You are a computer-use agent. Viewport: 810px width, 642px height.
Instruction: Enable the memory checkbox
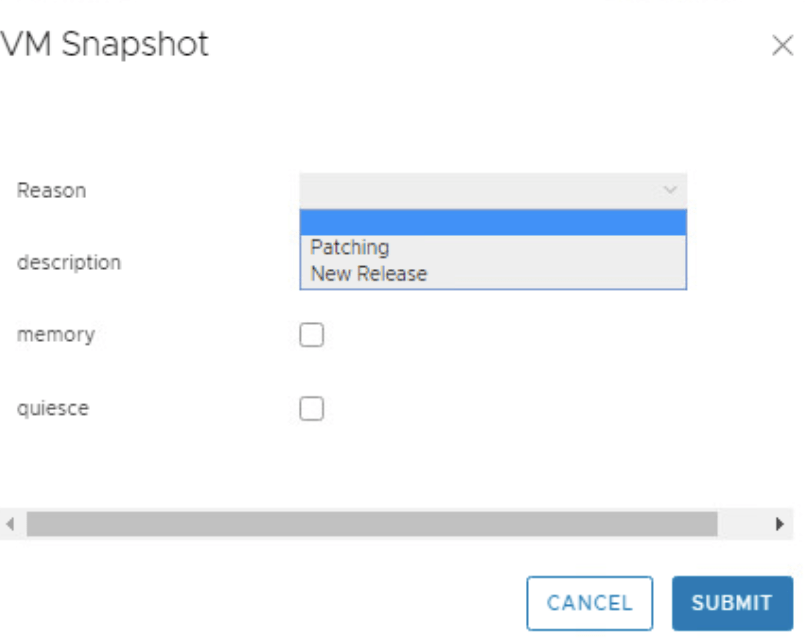pos(312,336)
